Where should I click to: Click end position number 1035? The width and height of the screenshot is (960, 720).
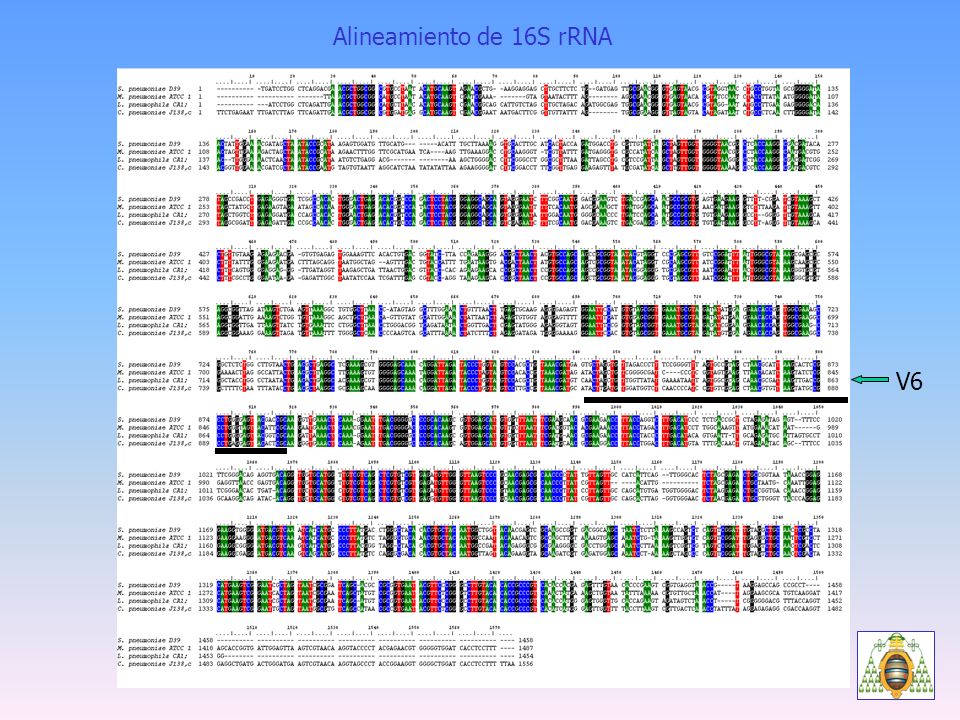834,443
